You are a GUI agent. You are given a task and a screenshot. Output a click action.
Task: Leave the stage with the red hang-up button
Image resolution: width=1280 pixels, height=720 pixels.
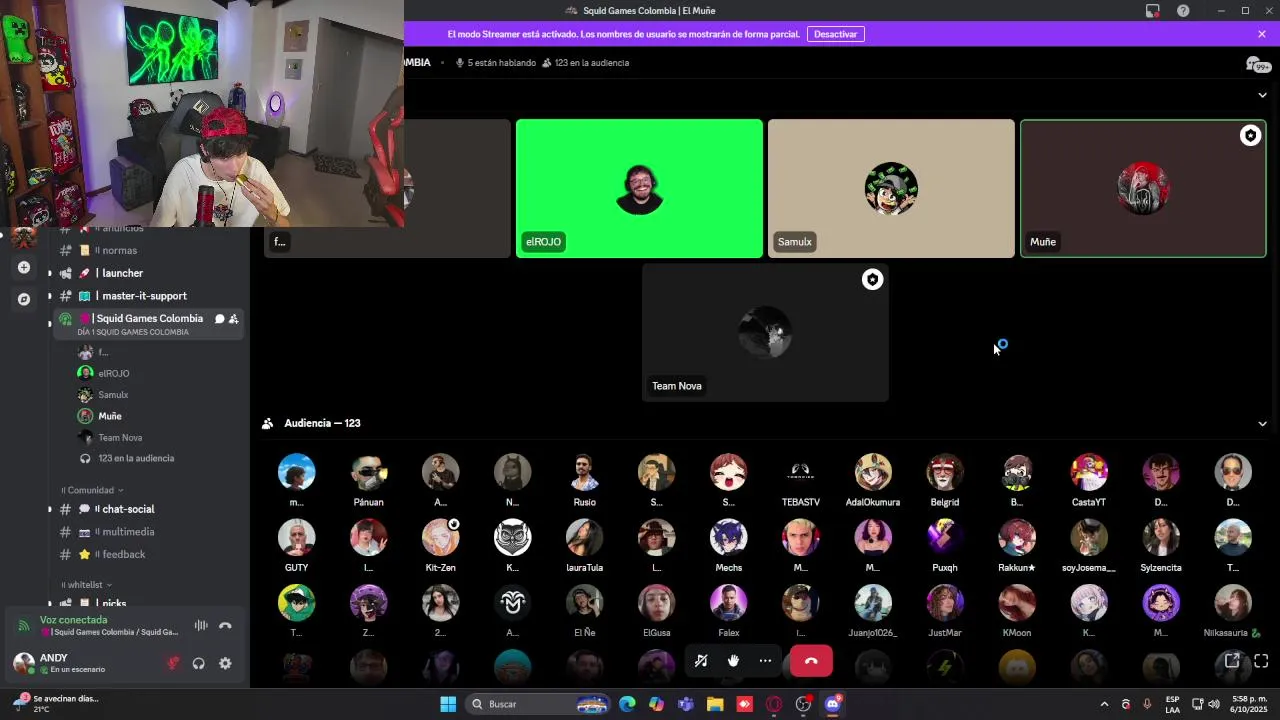[x=811, y=661]
